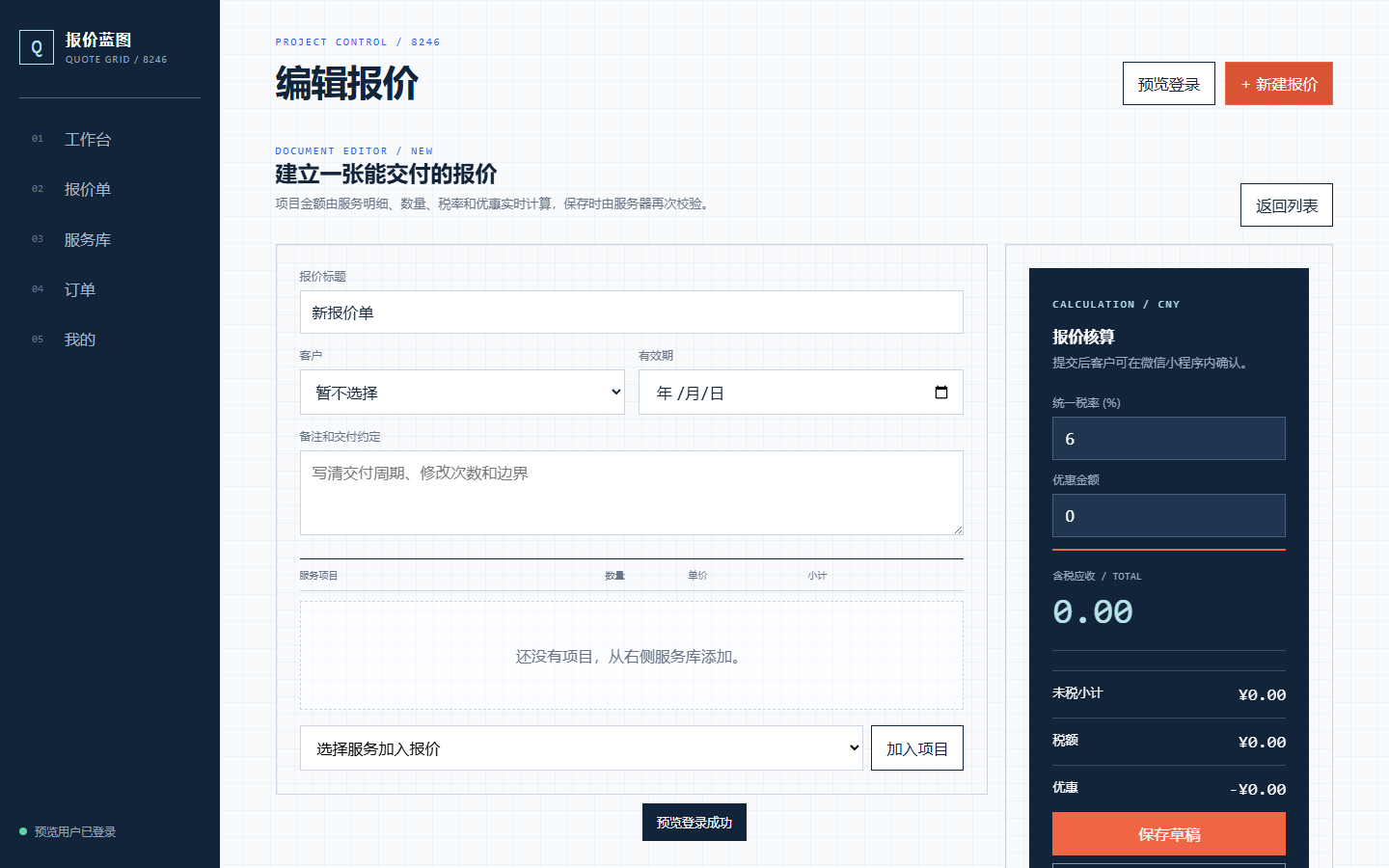Click the 预览登录成功 toast notification
Viewport: 1389px width, 868px height.
694,823
